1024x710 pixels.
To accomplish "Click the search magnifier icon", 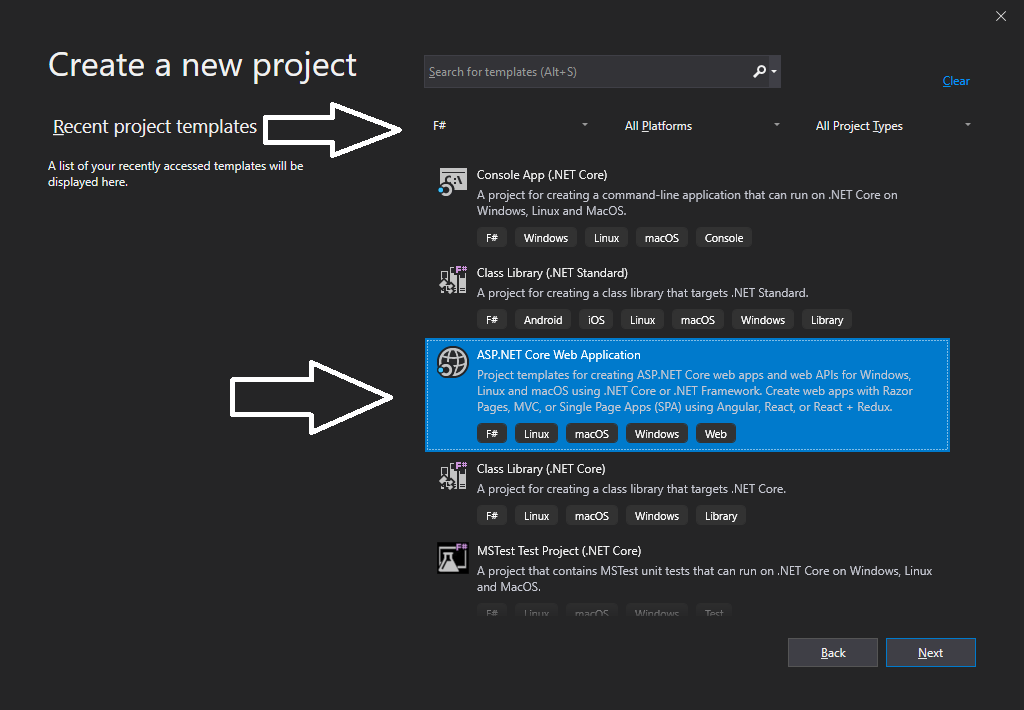I will point(759,71).
